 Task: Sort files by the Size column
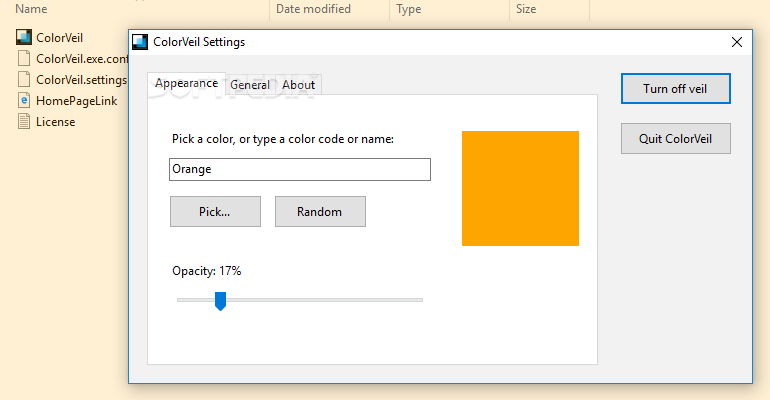(x=526, y=9)
